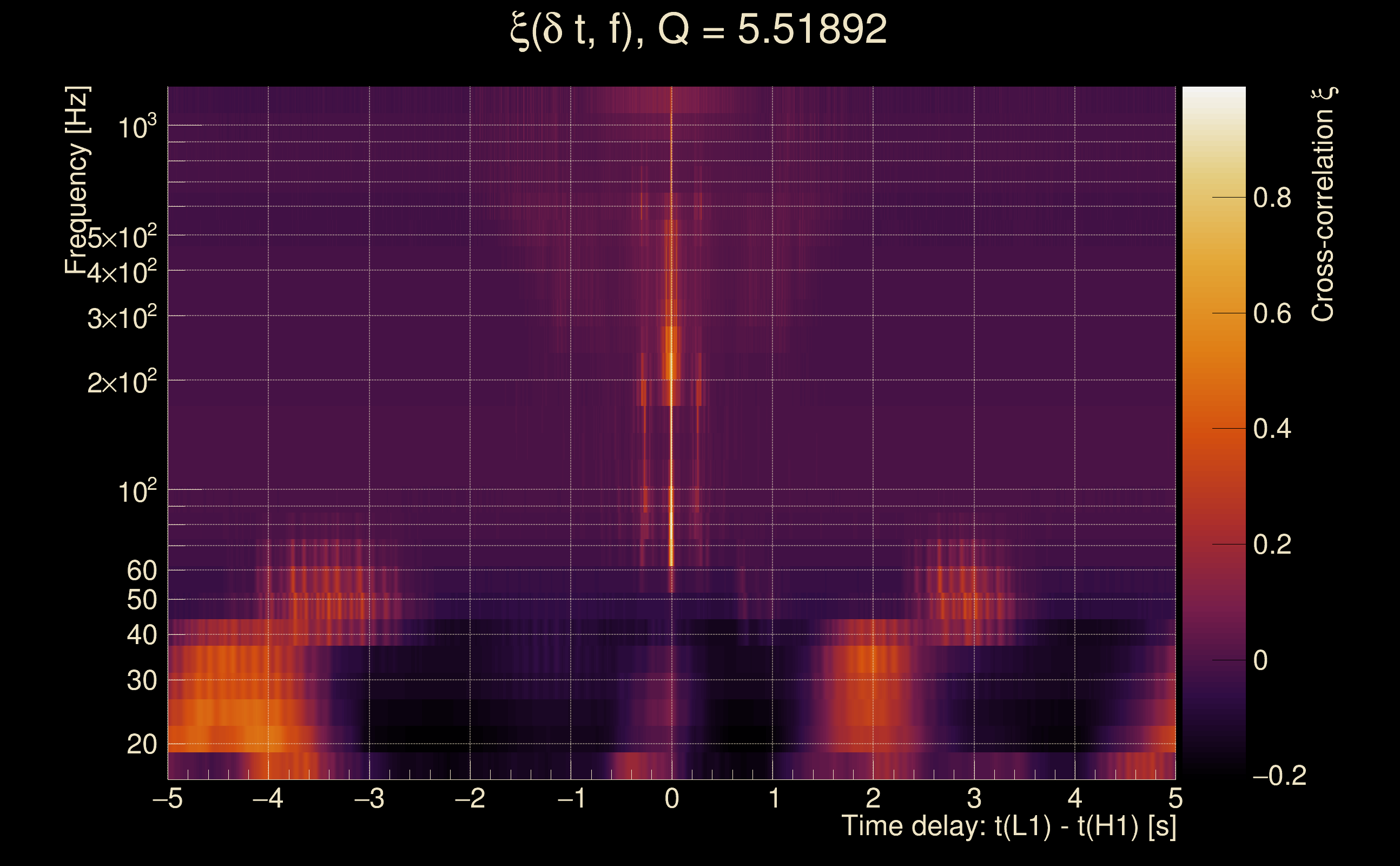Click the 0.6 tick on the colorbar
The height and width of the screenshot is (866, 1400).
[1272, 314]
